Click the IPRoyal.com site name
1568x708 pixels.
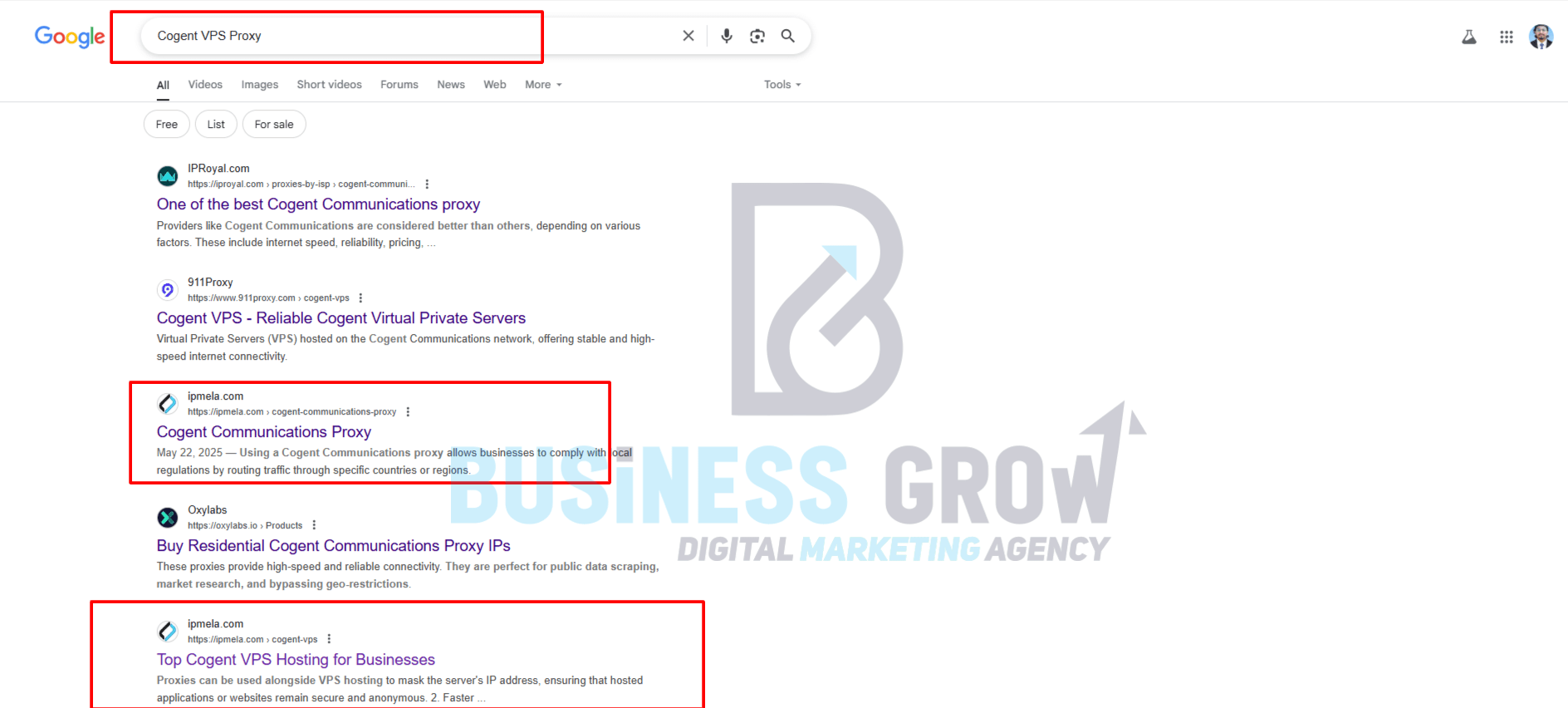[x=218, y=169]
